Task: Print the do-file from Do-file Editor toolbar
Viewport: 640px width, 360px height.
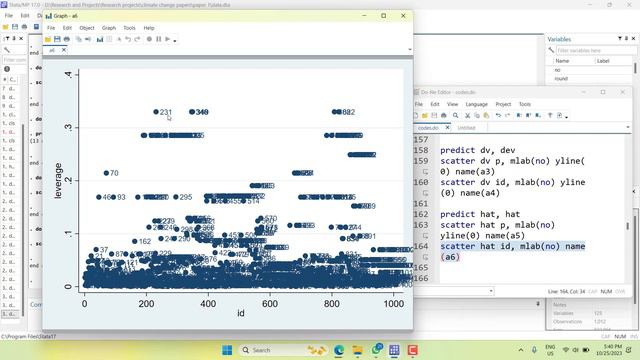Action: 444,116
